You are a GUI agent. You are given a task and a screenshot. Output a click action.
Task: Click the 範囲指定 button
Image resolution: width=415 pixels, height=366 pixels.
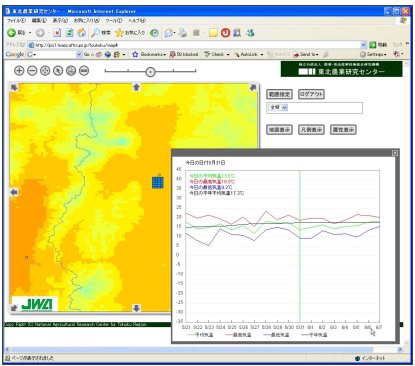click(x=279, y=94)
